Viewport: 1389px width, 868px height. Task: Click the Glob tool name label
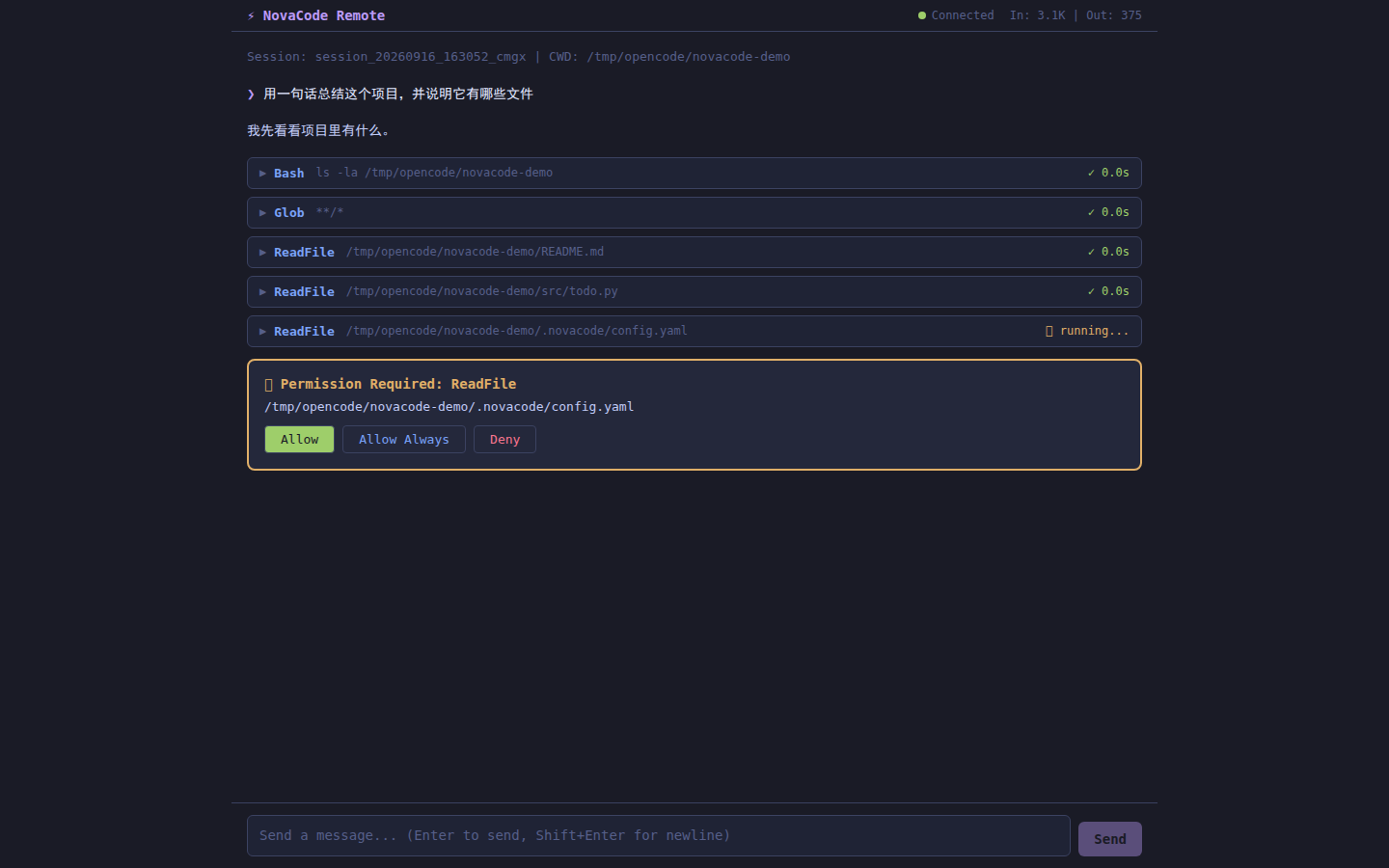[x=289, y=213]
